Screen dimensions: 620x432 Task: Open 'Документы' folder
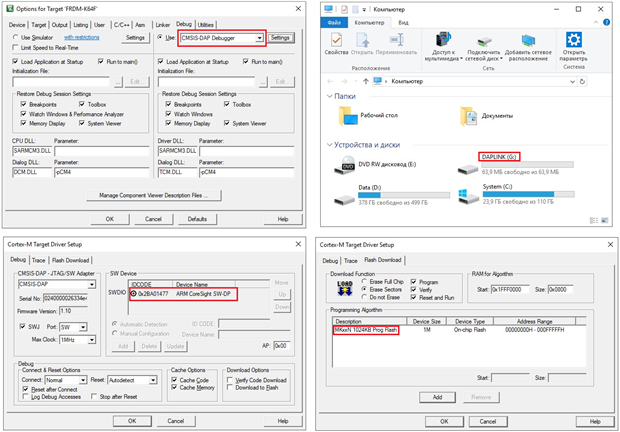(486, 116)
